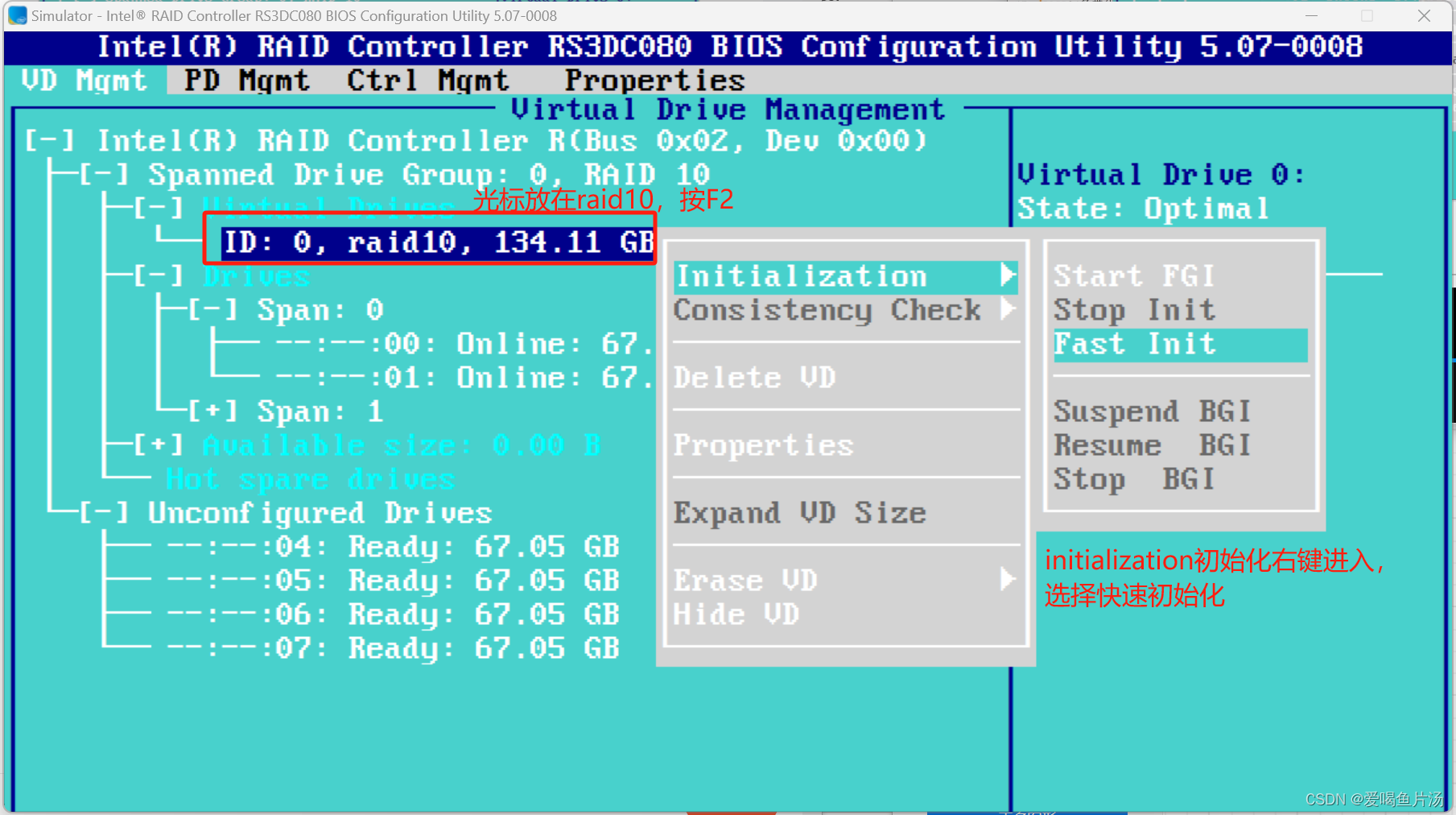The width and height of the screenshot is (1456, 815).
Task: Switch to the Ctrl Mgmt tab
Action: [x=428, y=81]
